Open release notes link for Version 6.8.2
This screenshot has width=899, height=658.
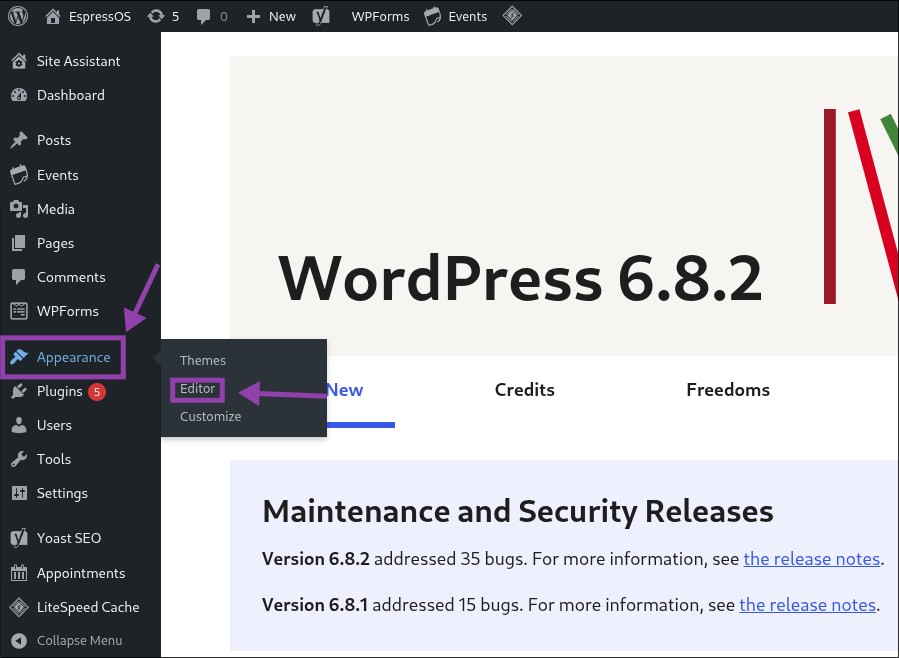click(811, 559)
